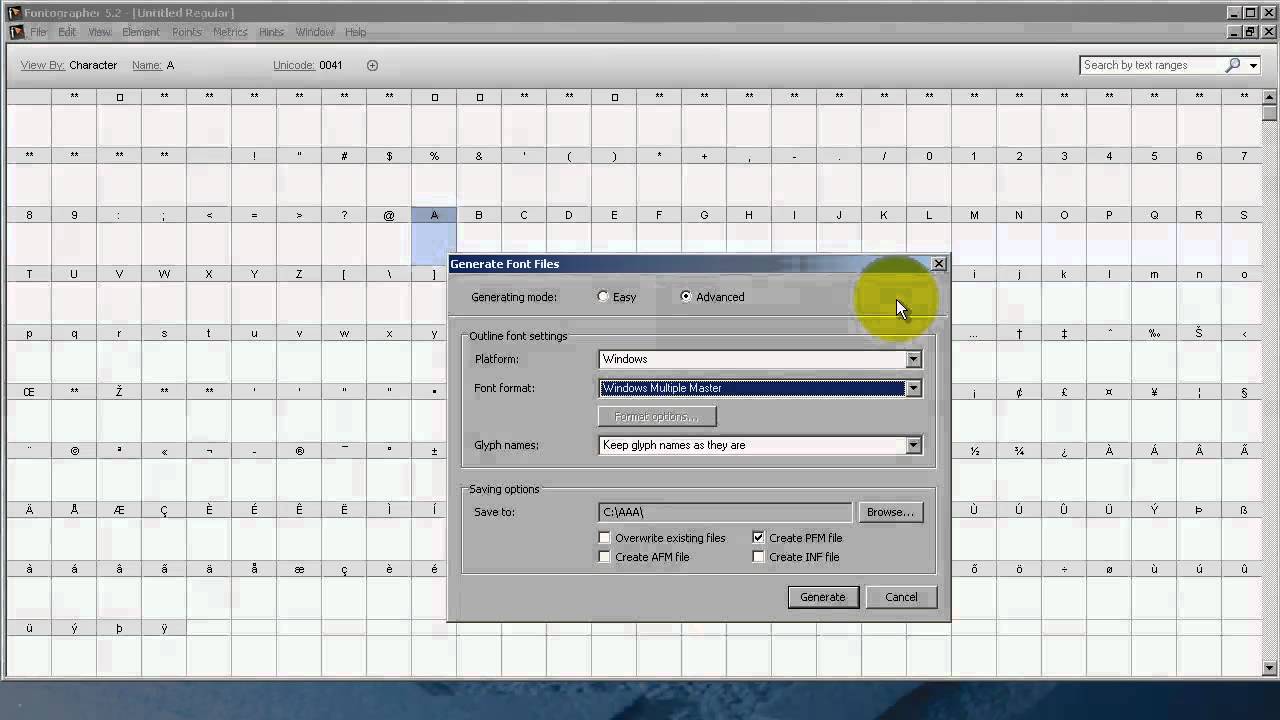Expand the Glyph names dropdown
This screenshot has width=1280, height=720.
(x=913, y=445)
